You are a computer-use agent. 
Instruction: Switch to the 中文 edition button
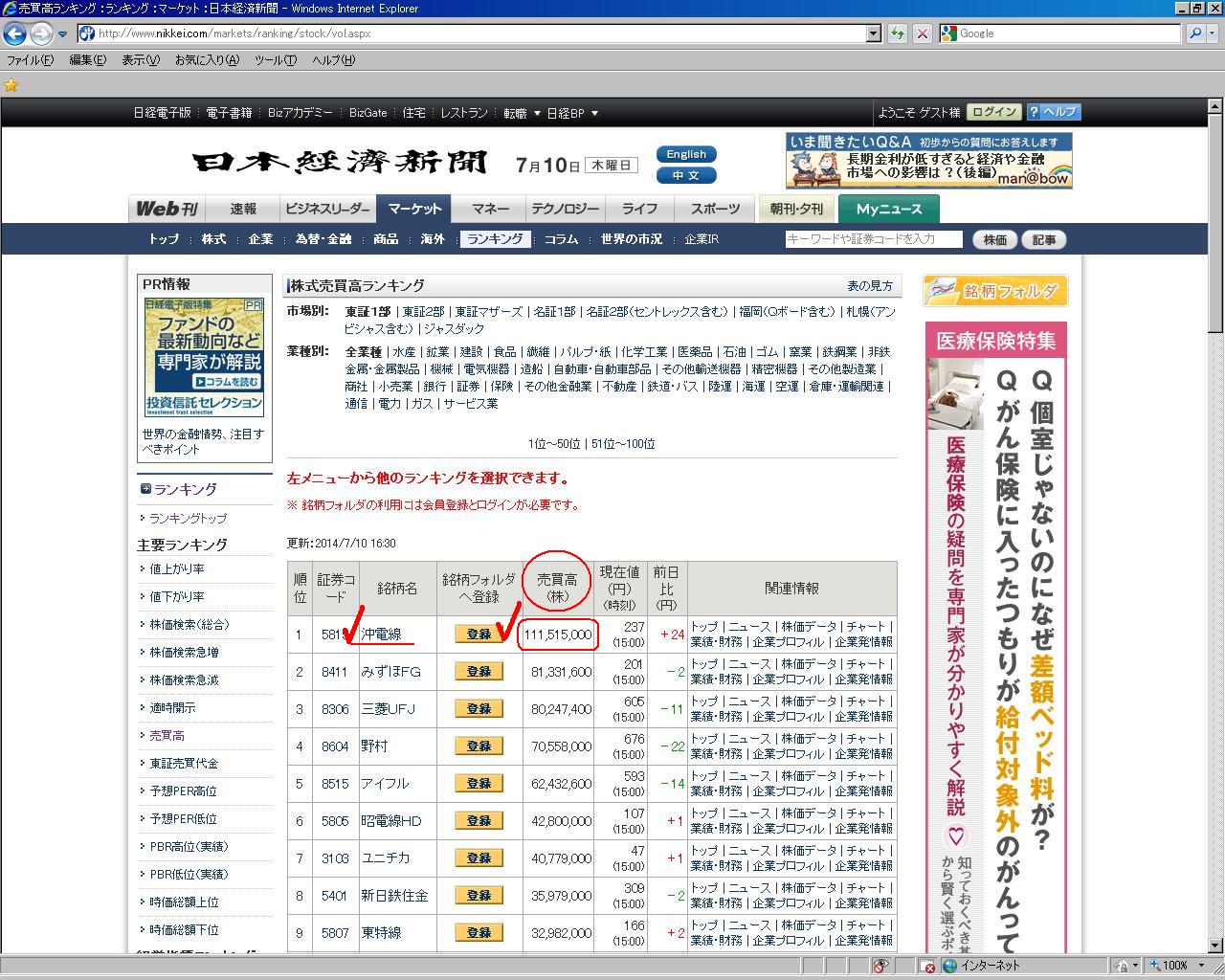[x=686, y=175]
